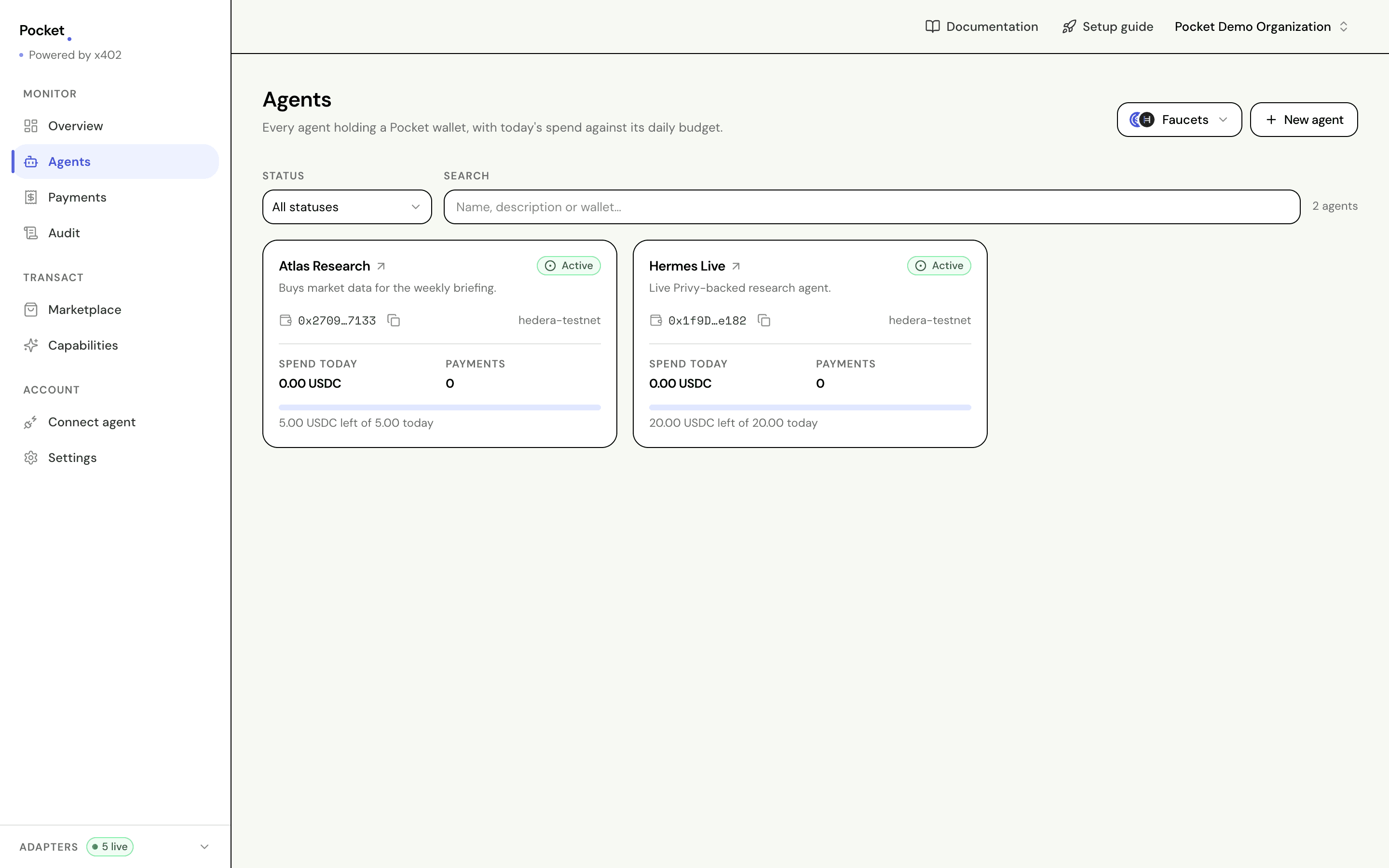Click the Overview grid icon in sidebar
The height and width of the screenshot is (868, 1389).
[x=31, y=126]
